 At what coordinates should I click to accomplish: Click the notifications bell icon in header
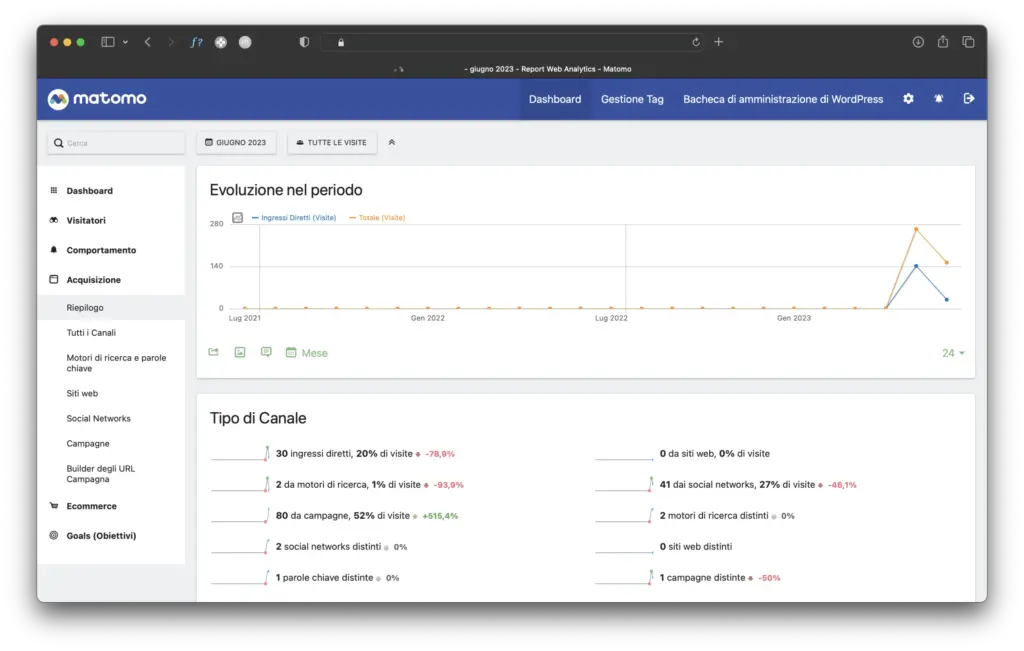[938, 99]
